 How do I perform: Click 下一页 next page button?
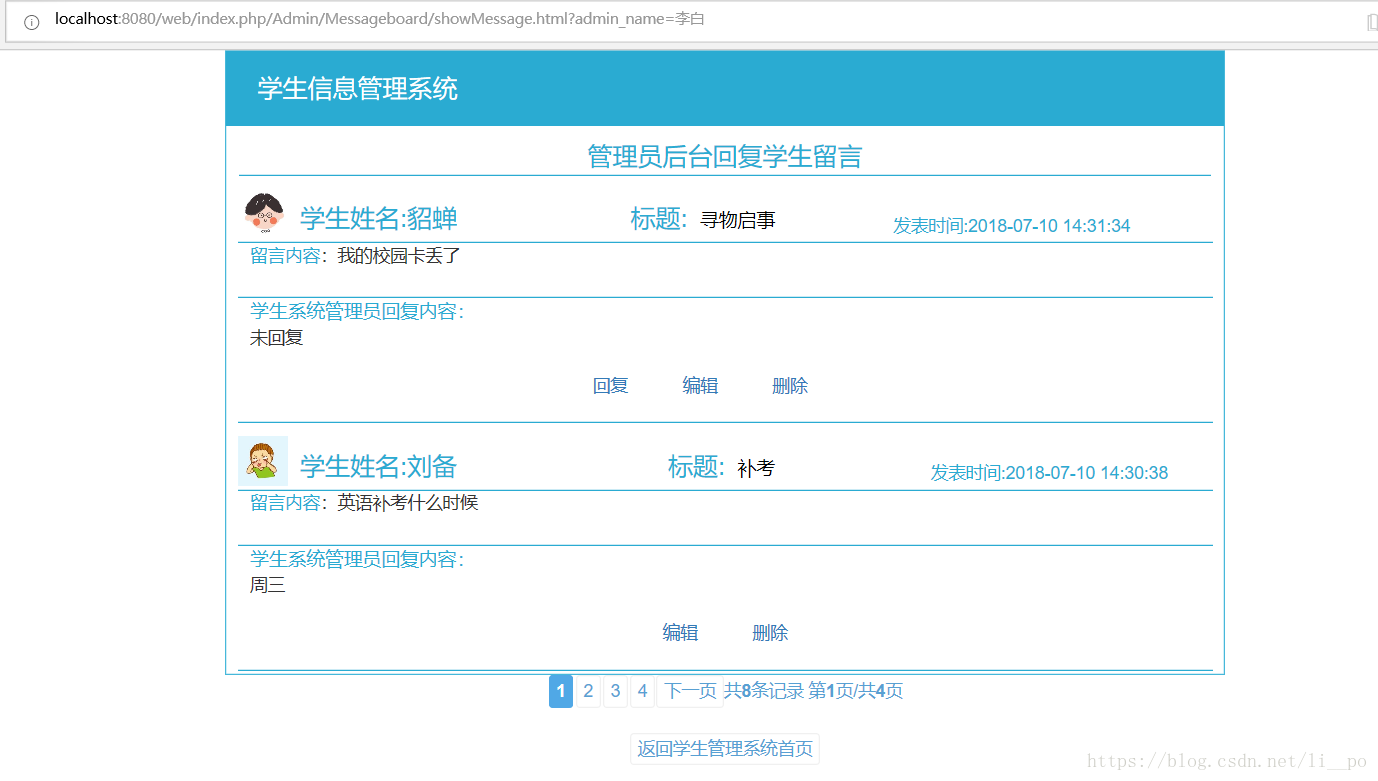pos(690,691)
